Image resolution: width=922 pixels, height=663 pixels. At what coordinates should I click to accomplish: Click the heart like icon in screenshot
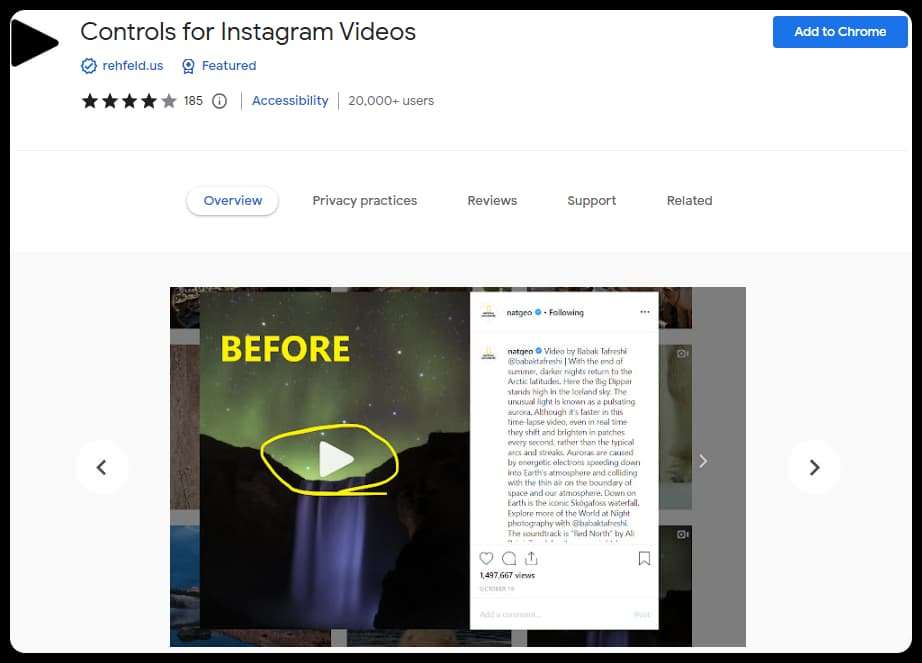(486, 558)
